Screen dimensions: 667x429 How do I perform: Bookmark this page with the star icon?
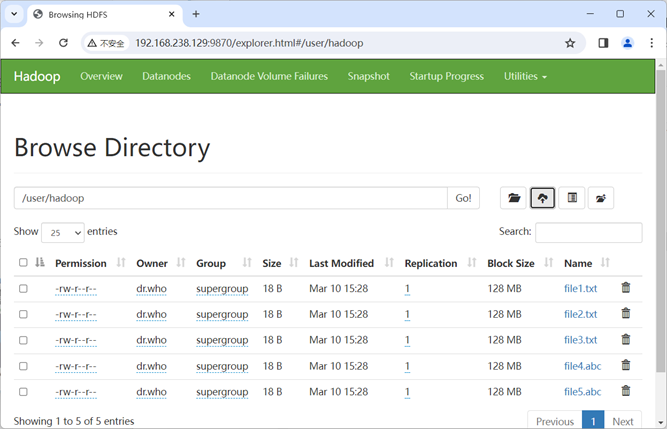(570, 43)
